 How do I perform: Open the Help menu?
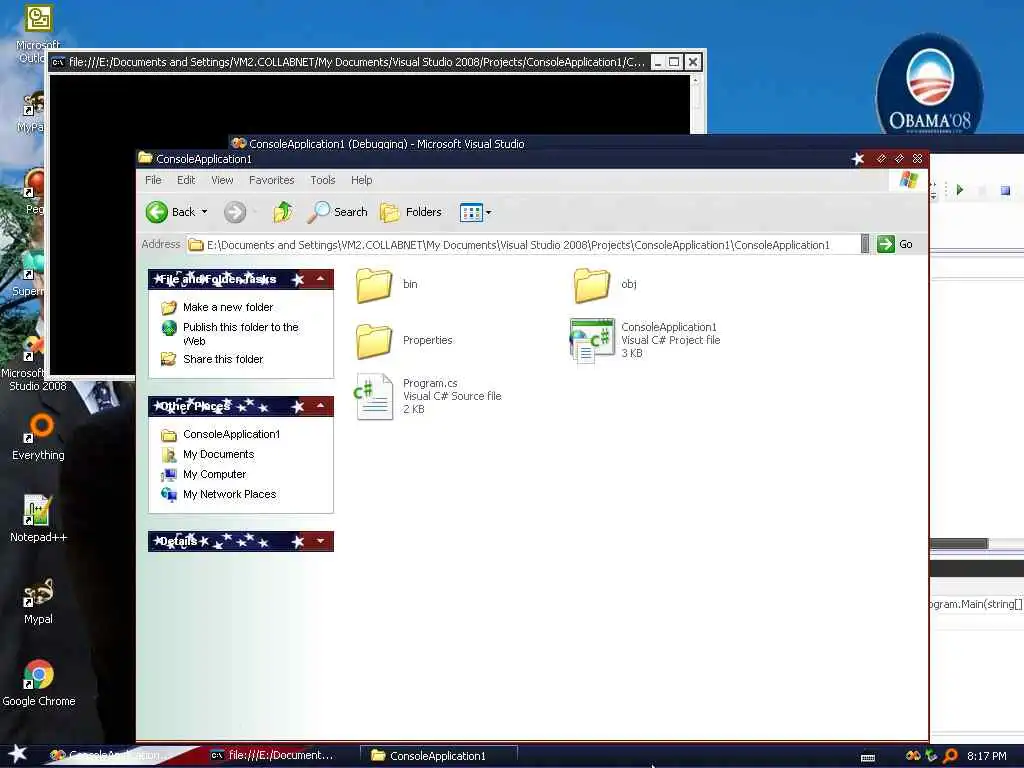tap(361, 180)
